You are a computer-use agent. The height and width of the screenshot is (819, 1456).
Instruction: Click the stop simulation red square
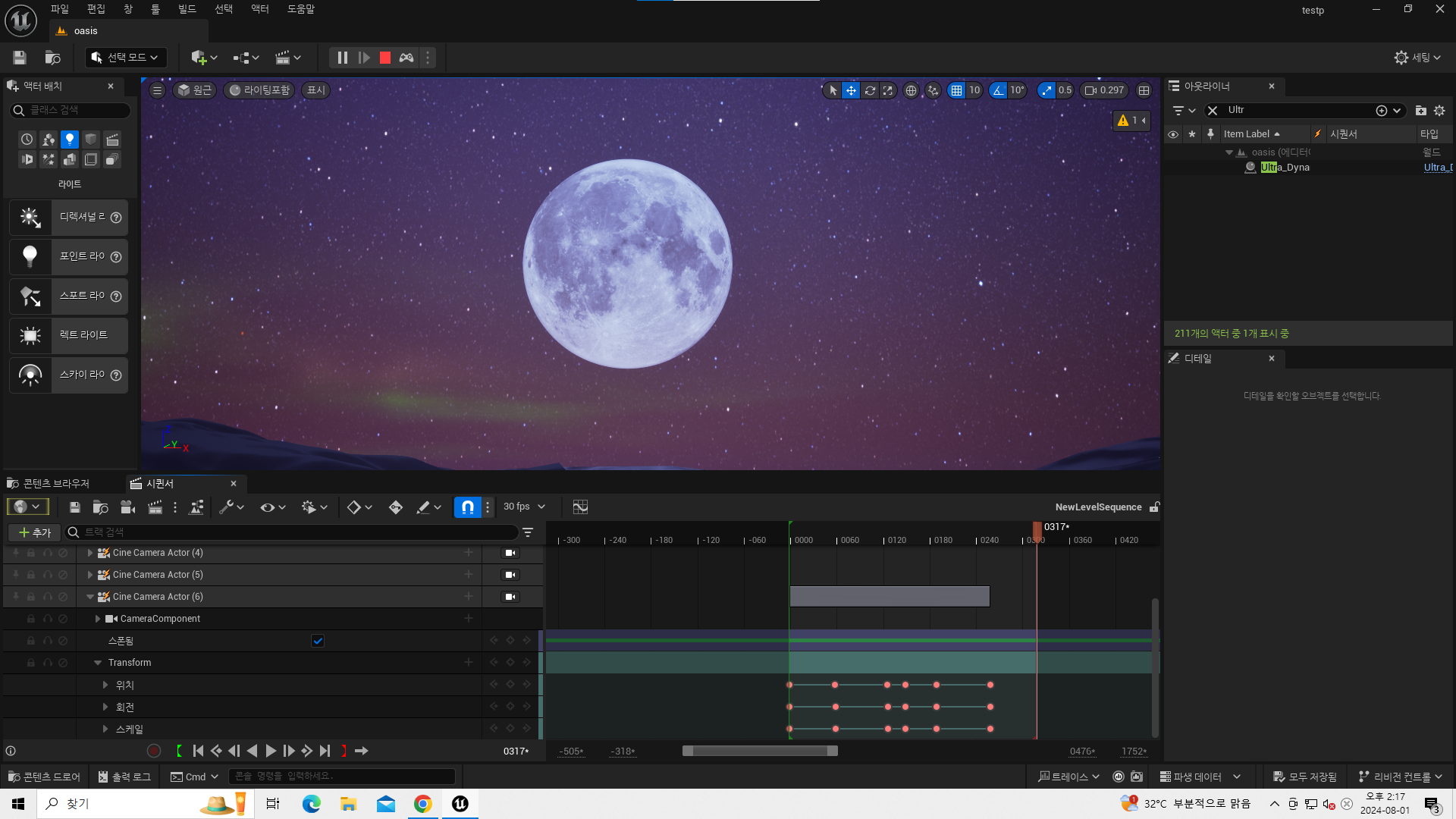(385, 58)
